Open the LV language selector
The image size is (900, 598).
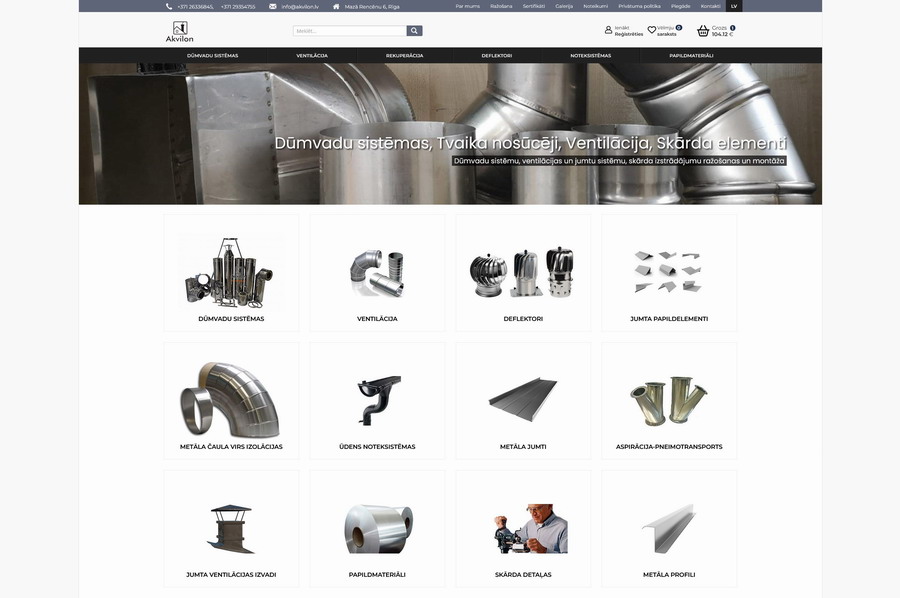pyautogui.click(x=734, y=6)
